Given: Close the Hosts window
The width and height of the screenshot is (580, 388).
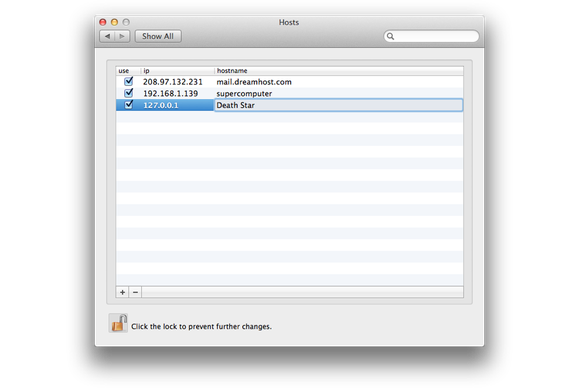Looking at the screenshot, I should coord(103,22).
